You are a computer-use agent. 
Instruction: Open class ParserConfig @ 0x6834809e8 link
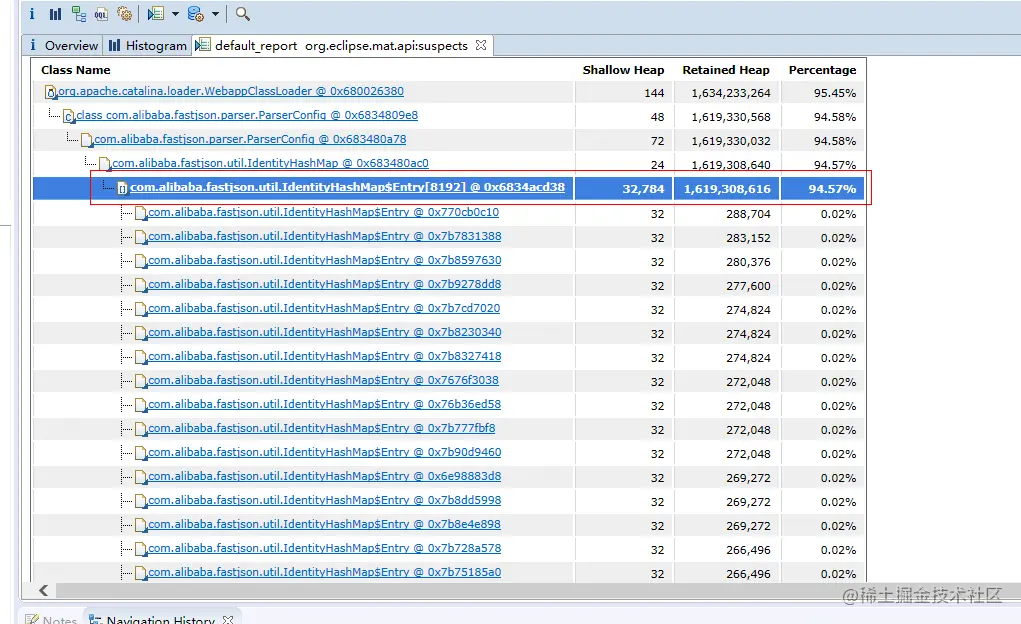247,115
